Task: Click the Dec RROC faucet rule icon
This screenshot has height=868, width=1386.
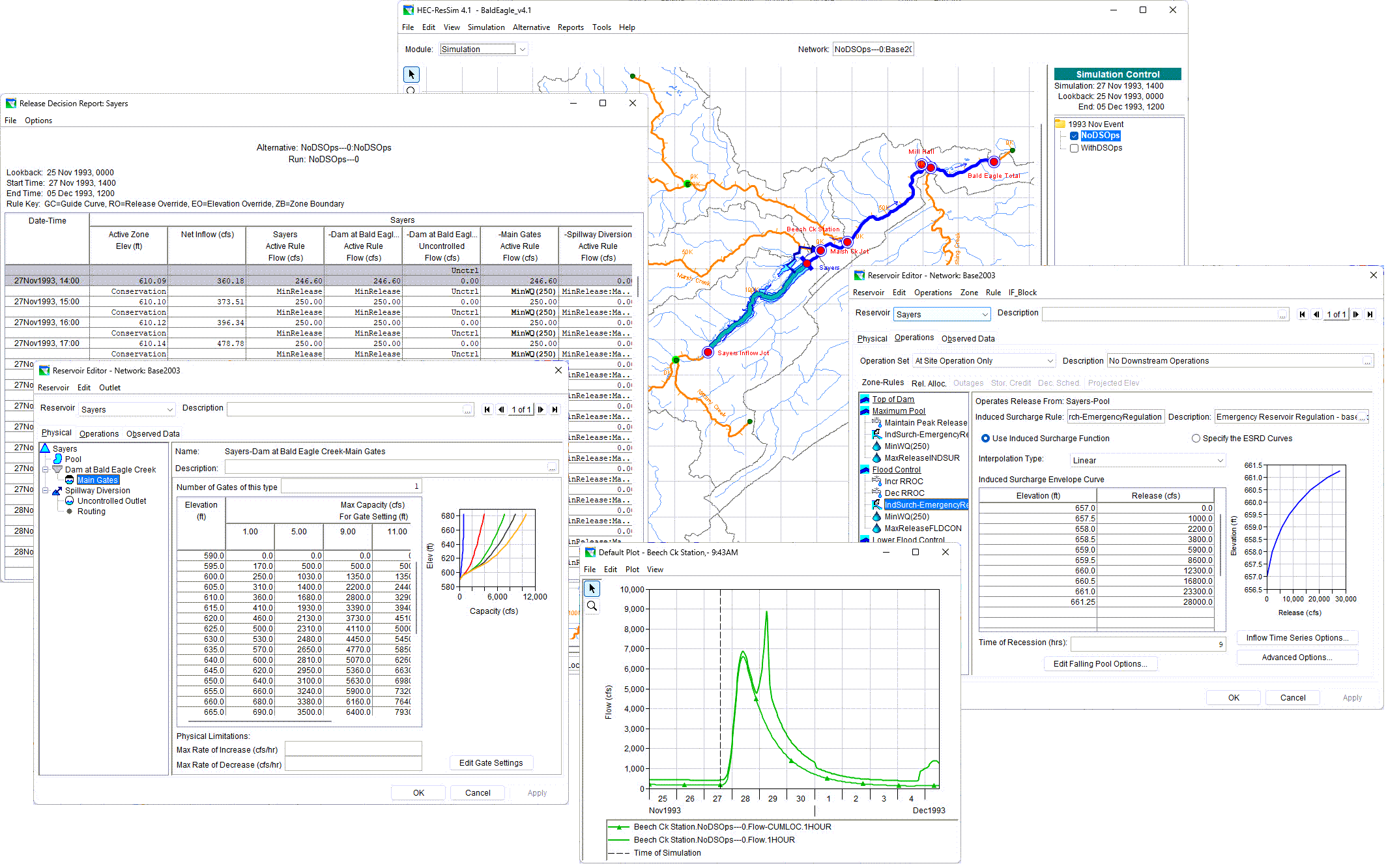Action: 876,493
